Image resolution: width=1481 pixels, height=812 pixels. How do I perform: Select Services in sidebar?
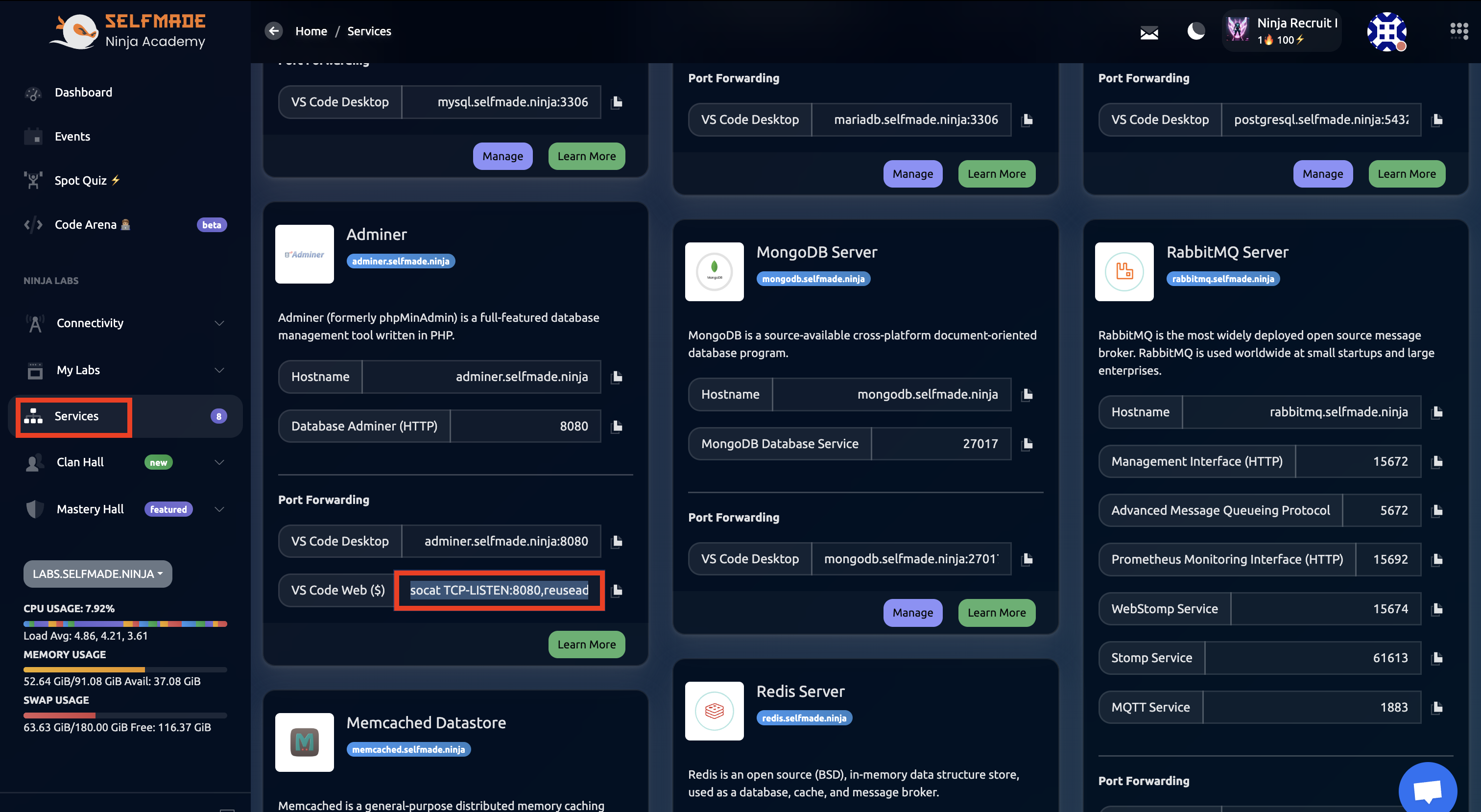coord(125,416)
